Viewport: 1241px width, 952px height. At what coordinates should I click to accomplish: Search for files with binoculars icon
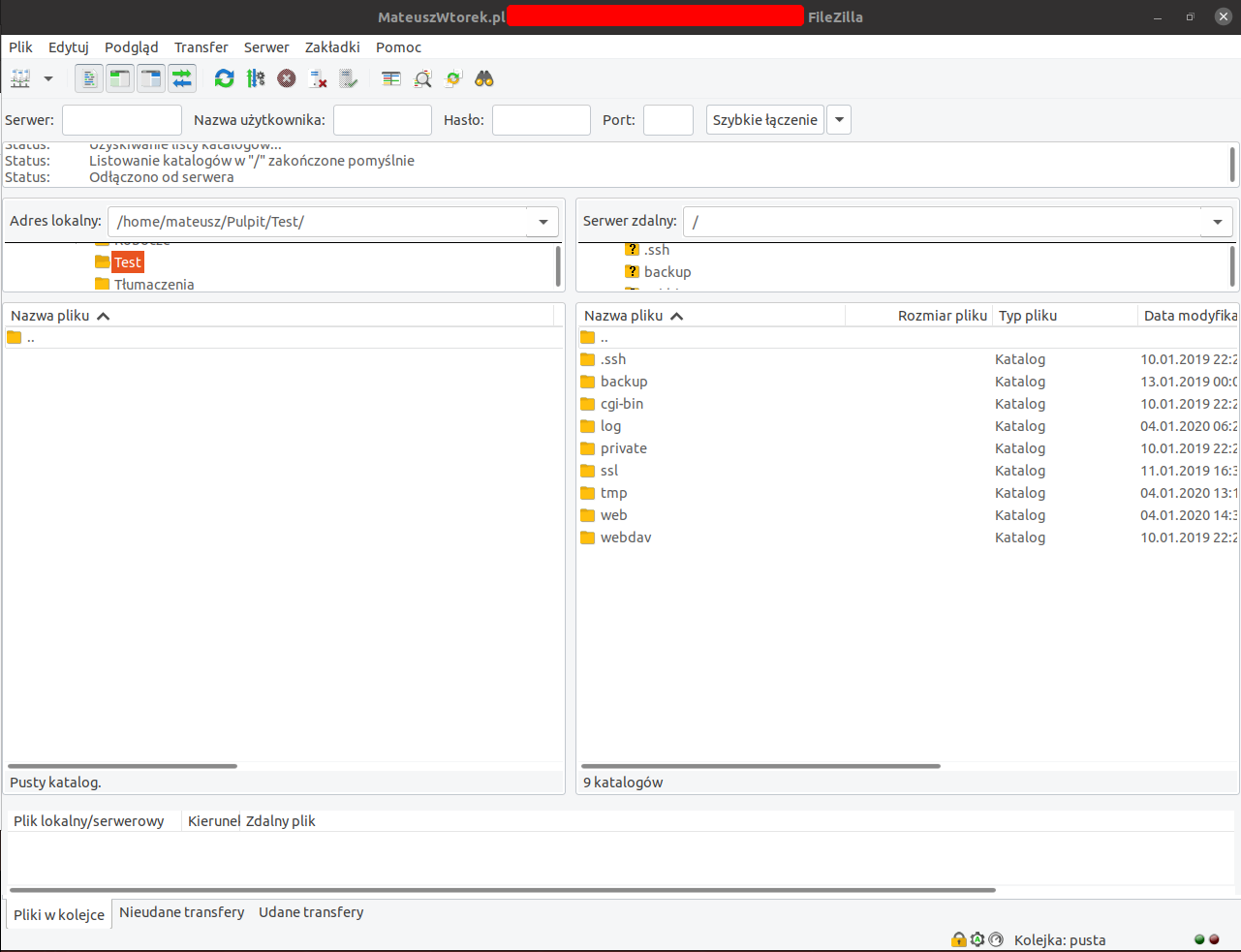(x=484, y=78)
